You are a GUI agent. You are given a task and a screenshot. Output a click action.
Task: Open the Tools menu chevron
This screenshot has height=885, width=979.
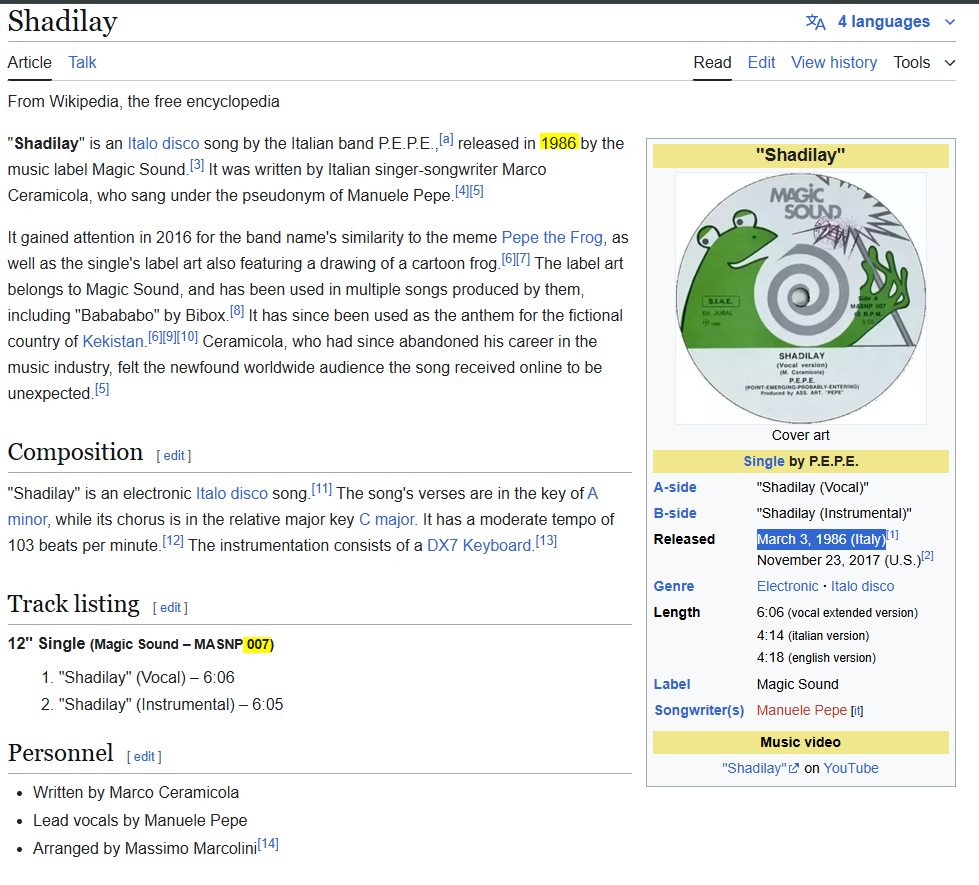click(950, 62)
